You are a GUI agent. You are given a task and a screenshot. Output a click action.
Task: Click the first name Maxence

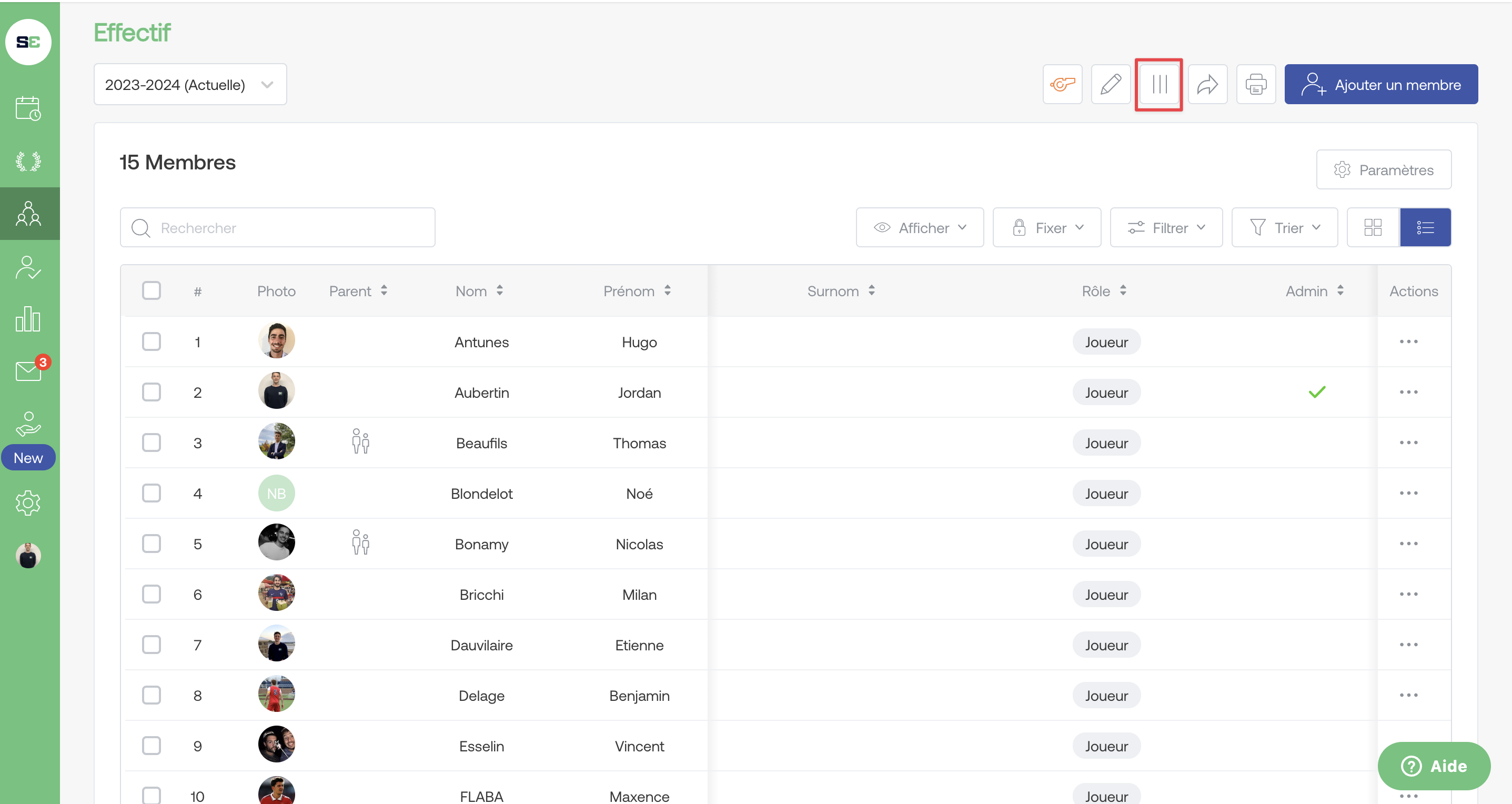tap(639, 797)
